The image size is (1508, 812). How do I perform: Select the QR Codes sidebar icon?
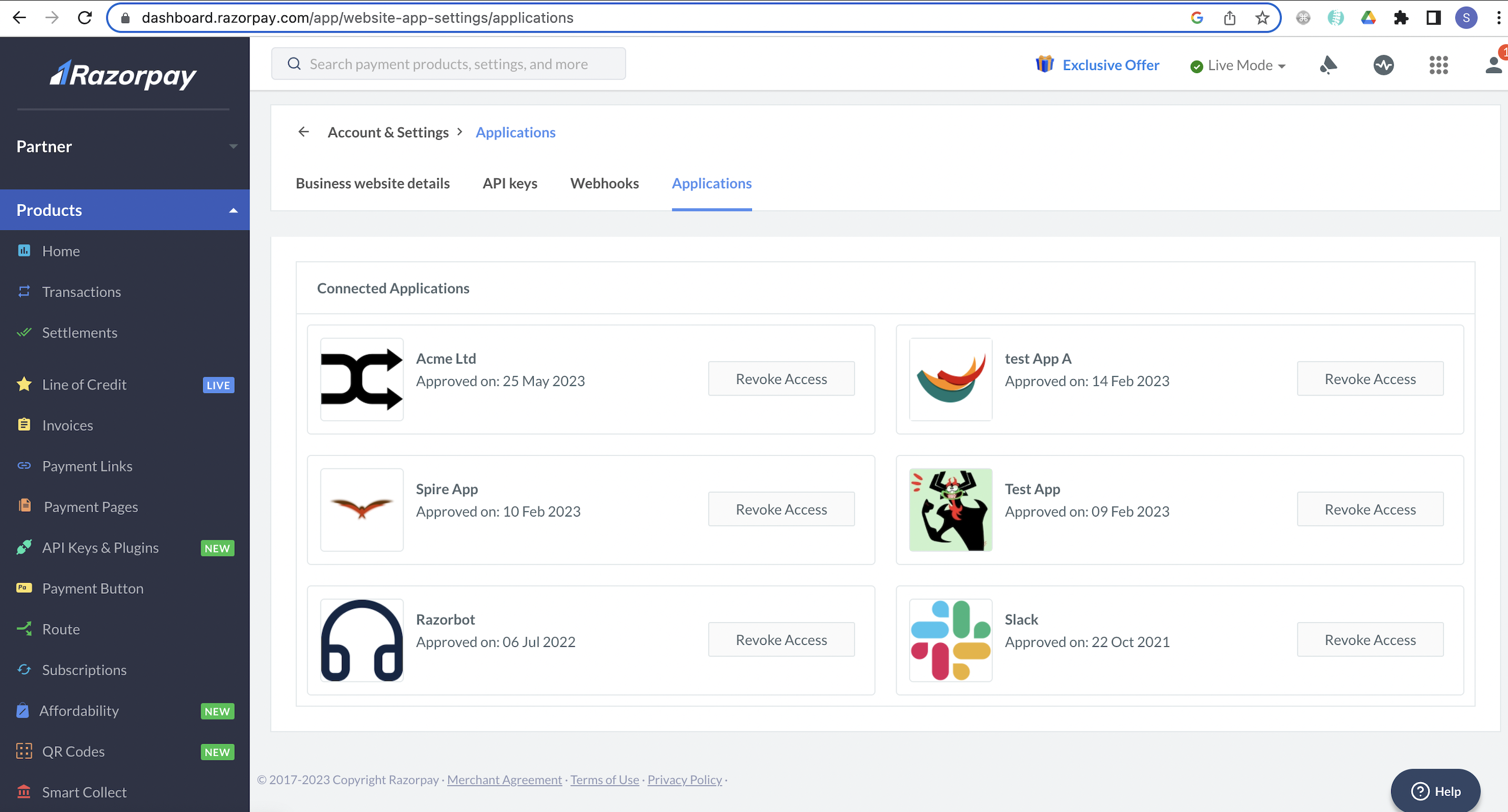click(x=23, y=751)
